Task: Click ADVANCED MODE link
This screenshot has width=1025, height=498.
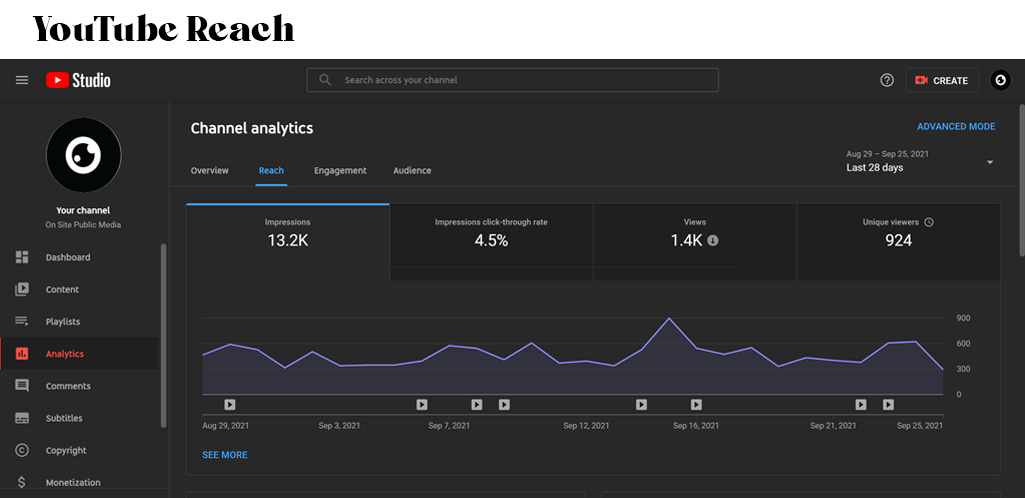Action: coord(956,127)
